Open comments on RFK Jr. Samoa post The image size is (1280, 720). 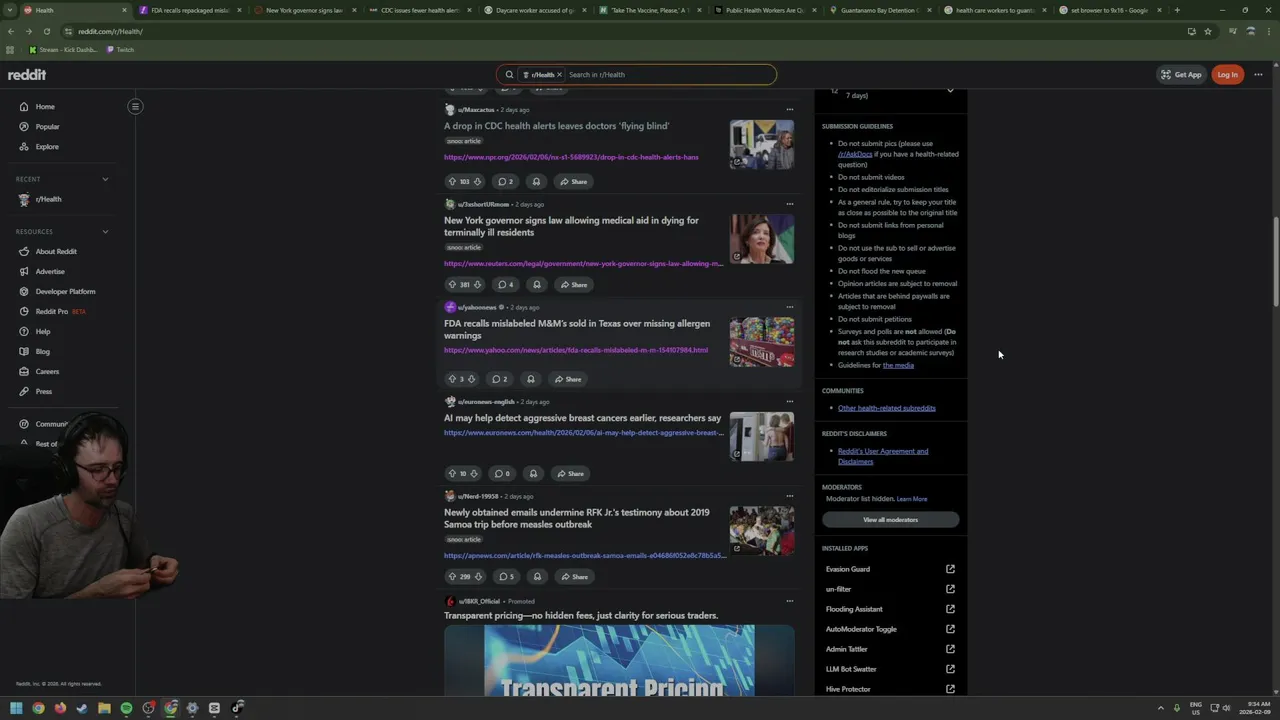tap(506, 576)
